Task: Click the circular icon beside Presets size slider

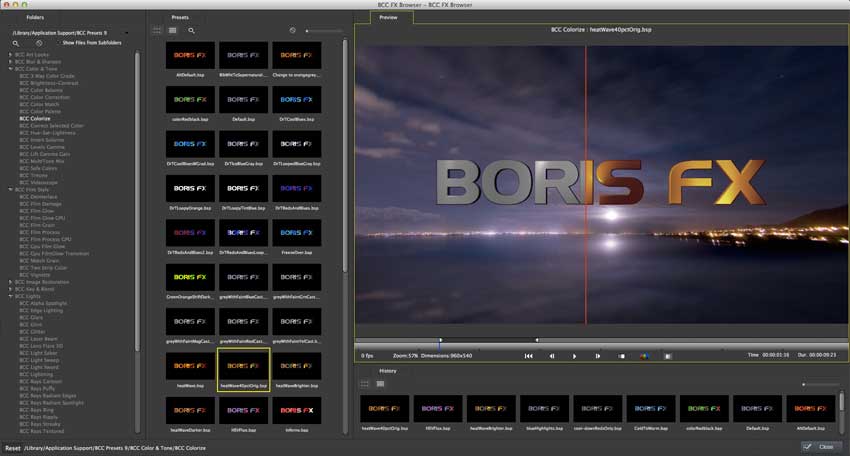Action: pyautogui.click(x=293, y=30)
